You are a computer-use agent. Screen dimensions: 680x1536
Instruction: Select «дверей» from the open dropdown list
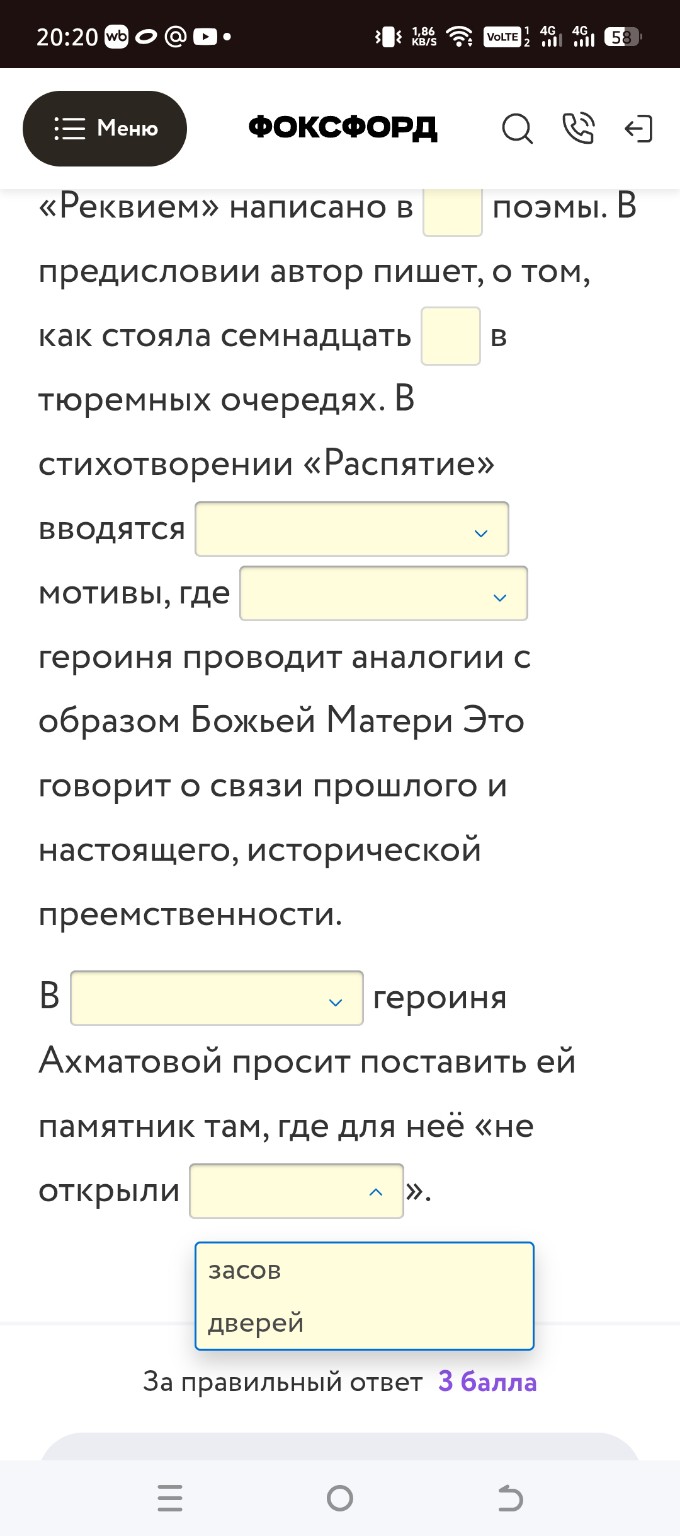(253, 1322)
